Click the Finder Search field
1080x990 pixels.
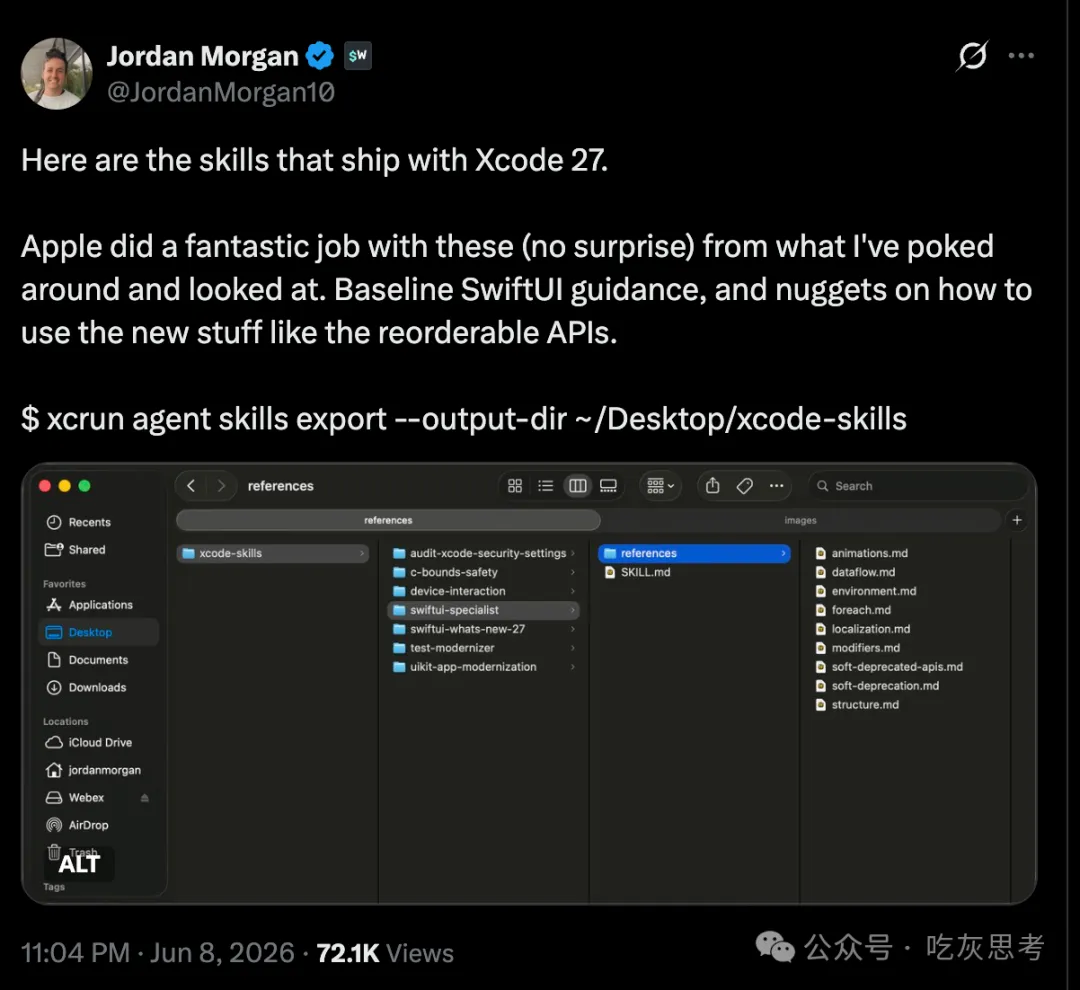click(x=918, y=486)
